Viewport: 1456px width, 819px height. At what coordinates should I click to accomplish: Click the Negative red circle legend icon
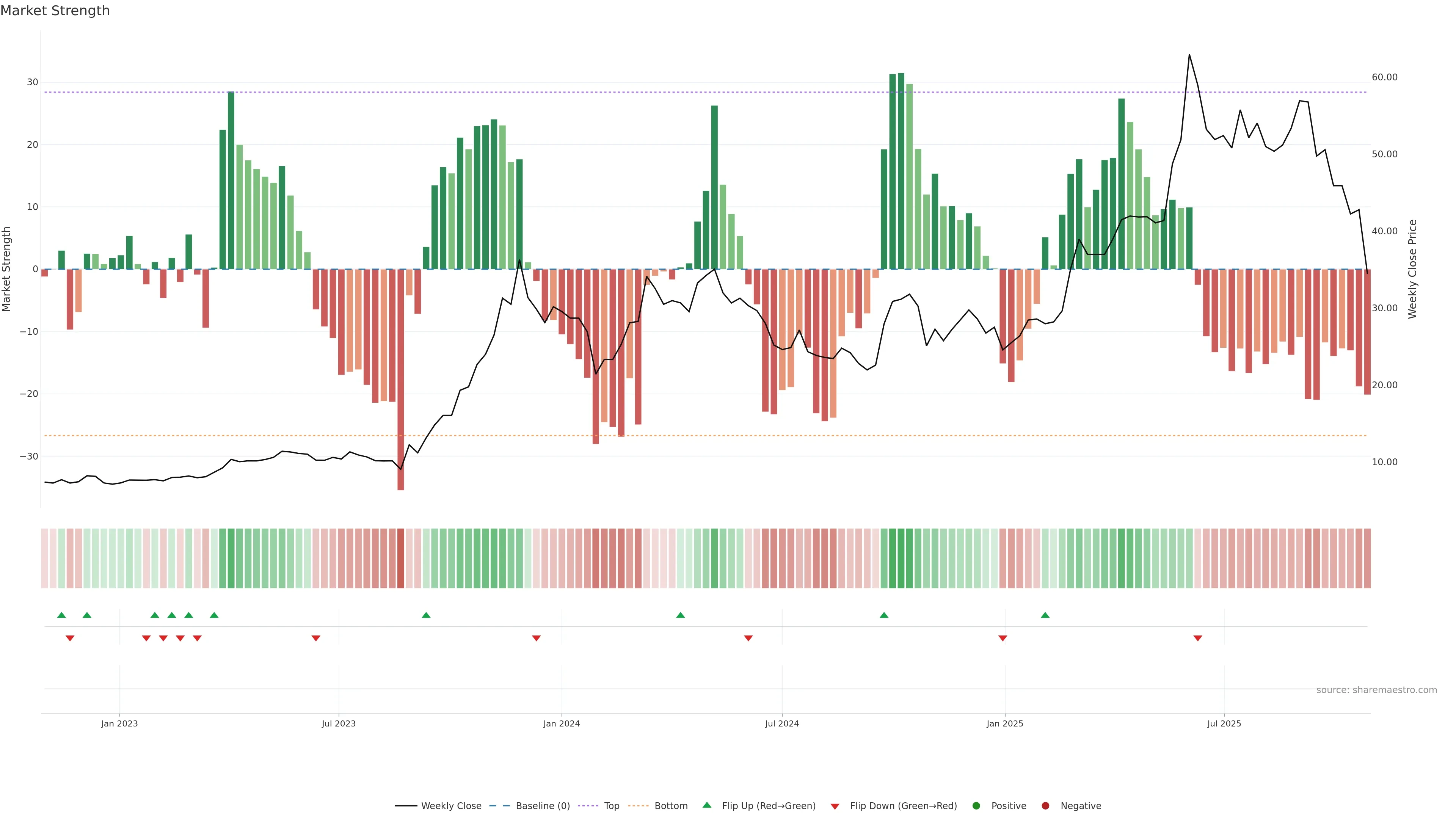pos(1045,806)
